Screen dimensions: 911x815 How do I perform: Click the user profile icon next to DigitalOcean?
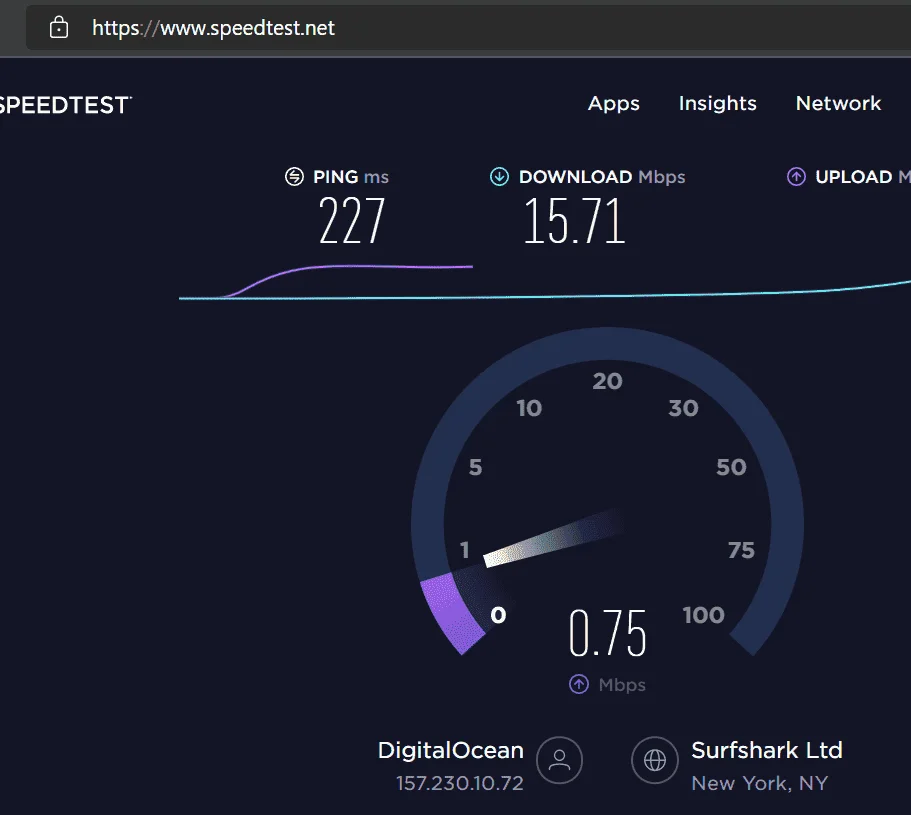coord(559,760)
